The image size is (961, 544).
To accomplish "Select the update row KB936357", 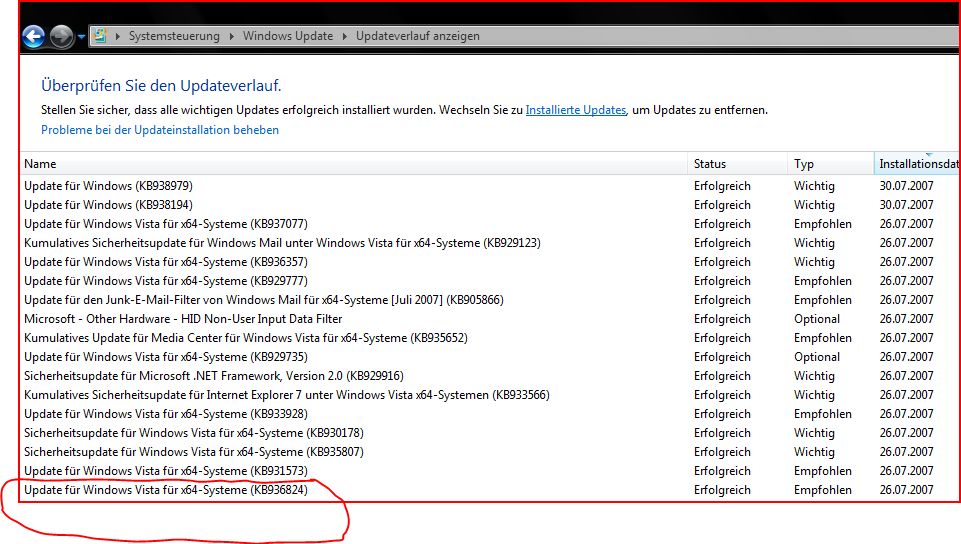I will (x=489, y=262).
